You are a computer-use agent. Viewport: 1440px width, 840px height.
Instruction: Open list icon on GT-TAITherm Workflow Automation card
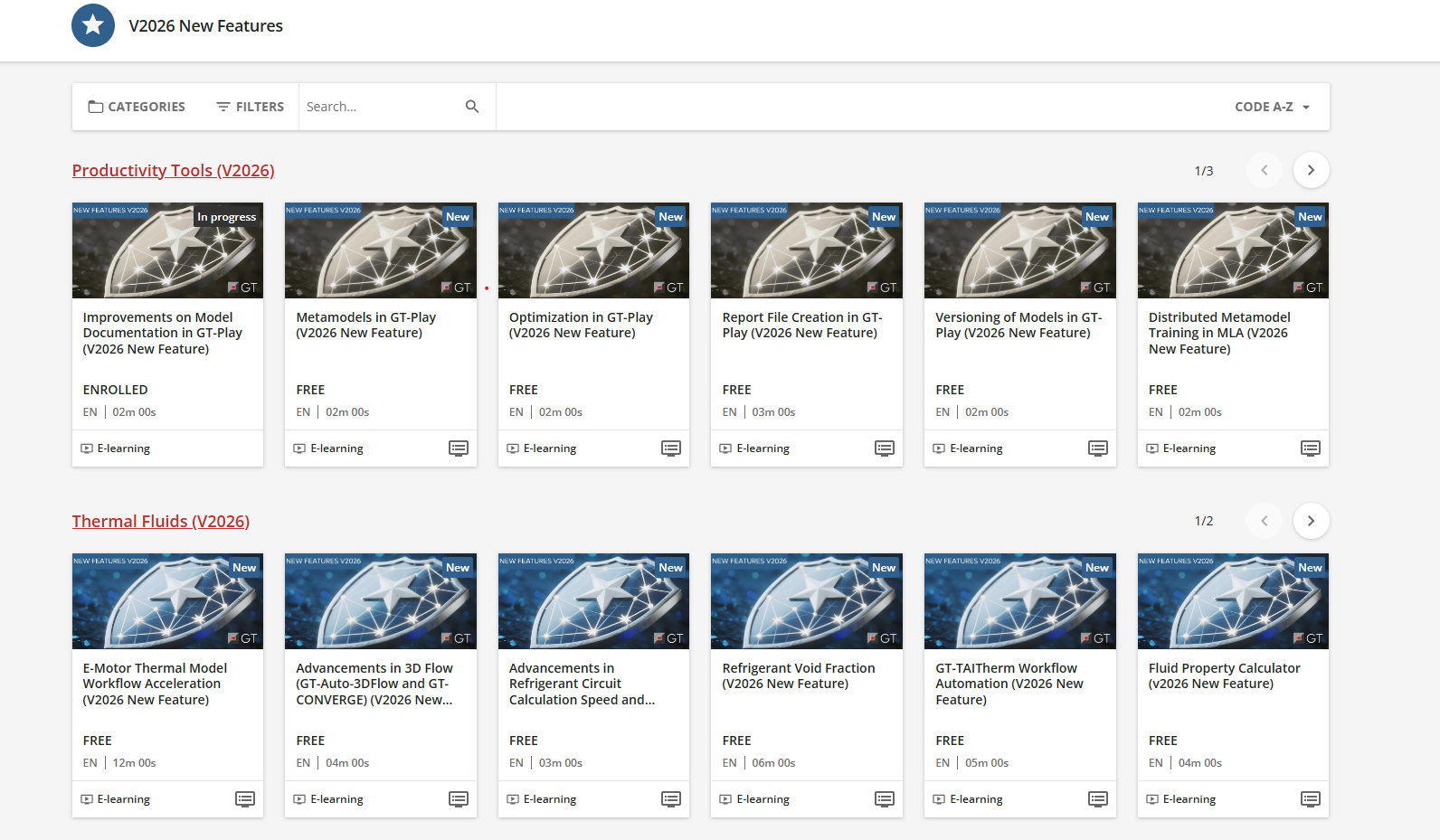[1098, 799]
